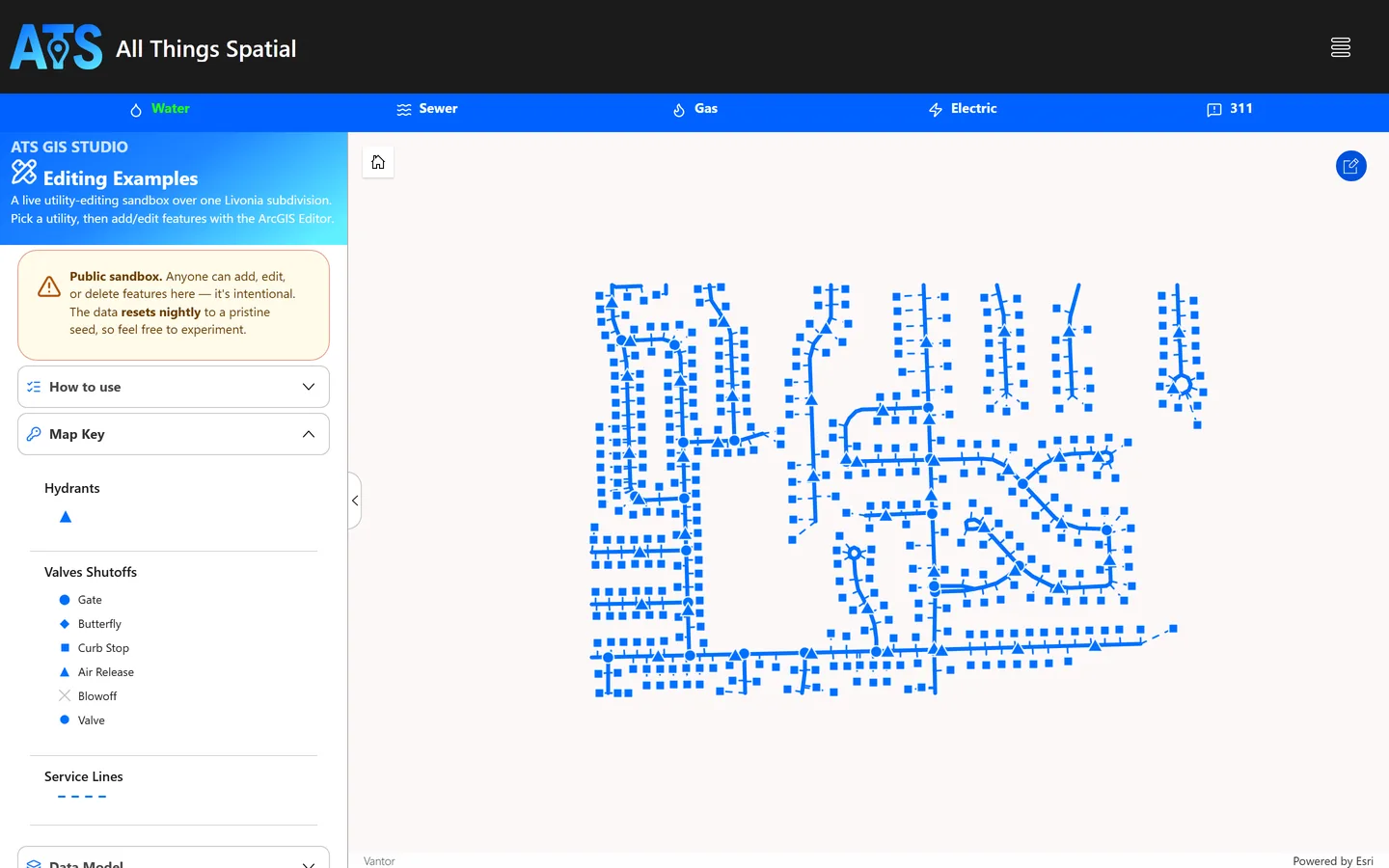Click the Public sandbox warning triangle icon
The height and width of the screenshot is (868, 1389).
[x=49, y=286]
